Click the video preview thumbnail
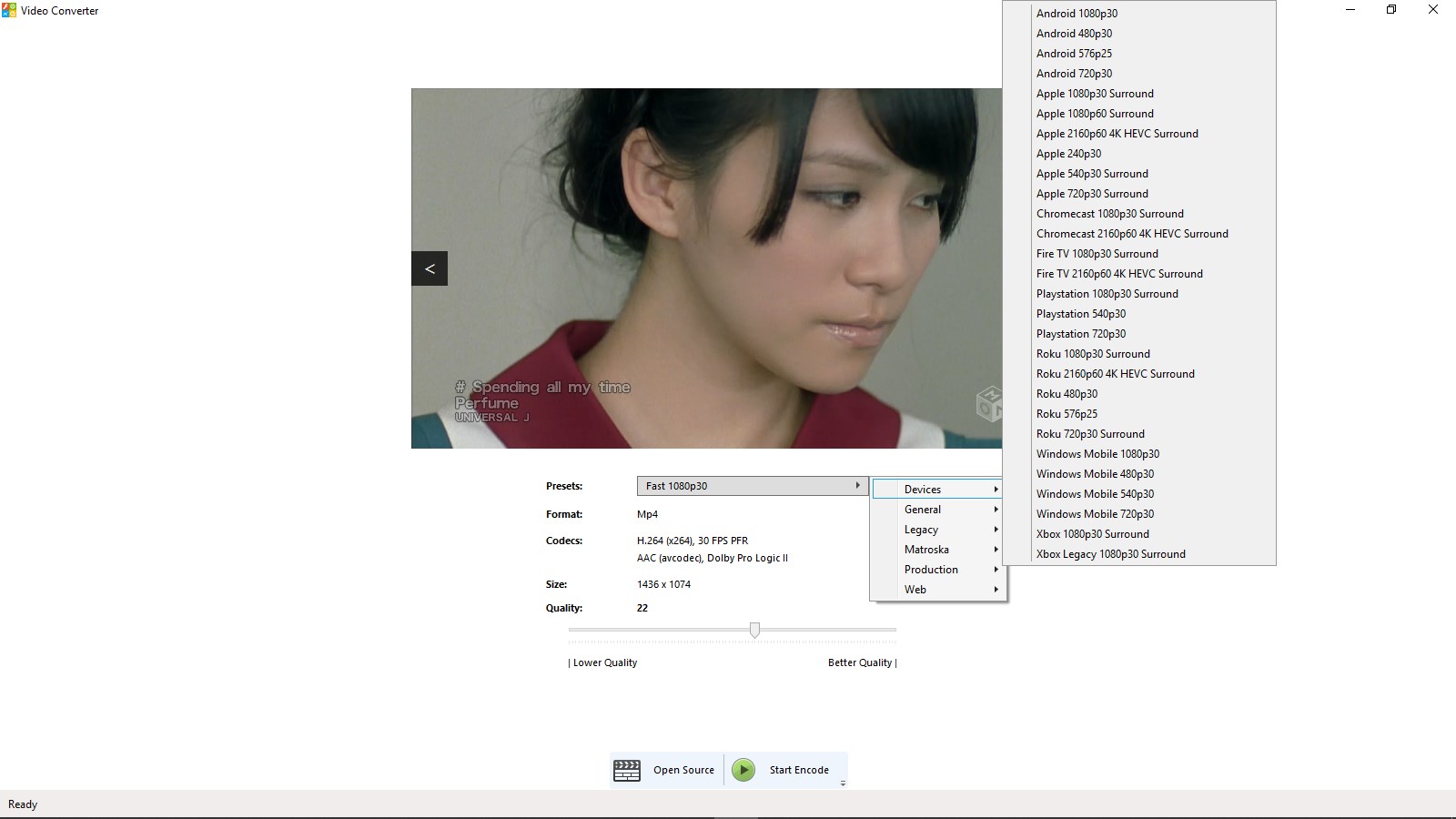 coord(706,268)
